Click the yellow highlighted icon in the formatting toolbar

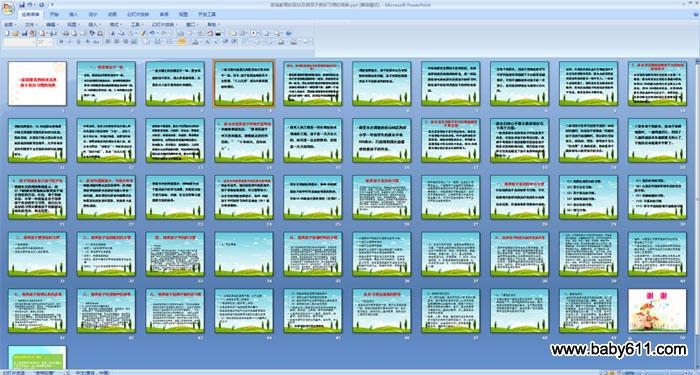pos(181,42)
